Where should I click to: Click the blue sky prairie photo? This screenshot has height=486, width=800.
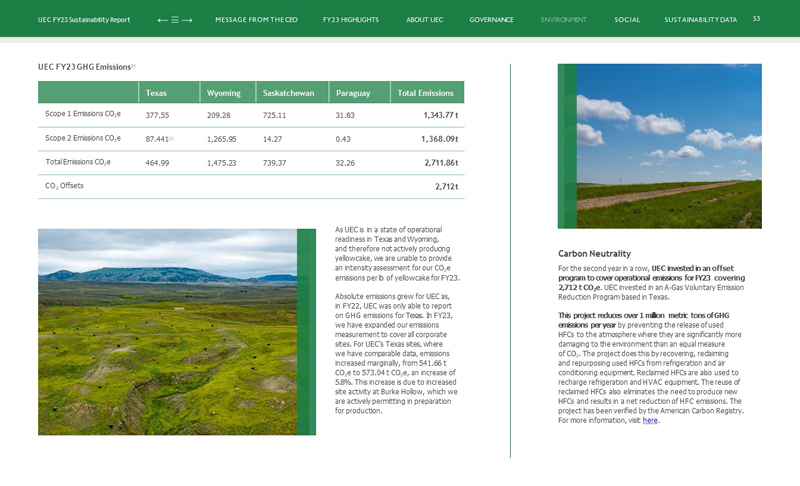click(660, 146)
